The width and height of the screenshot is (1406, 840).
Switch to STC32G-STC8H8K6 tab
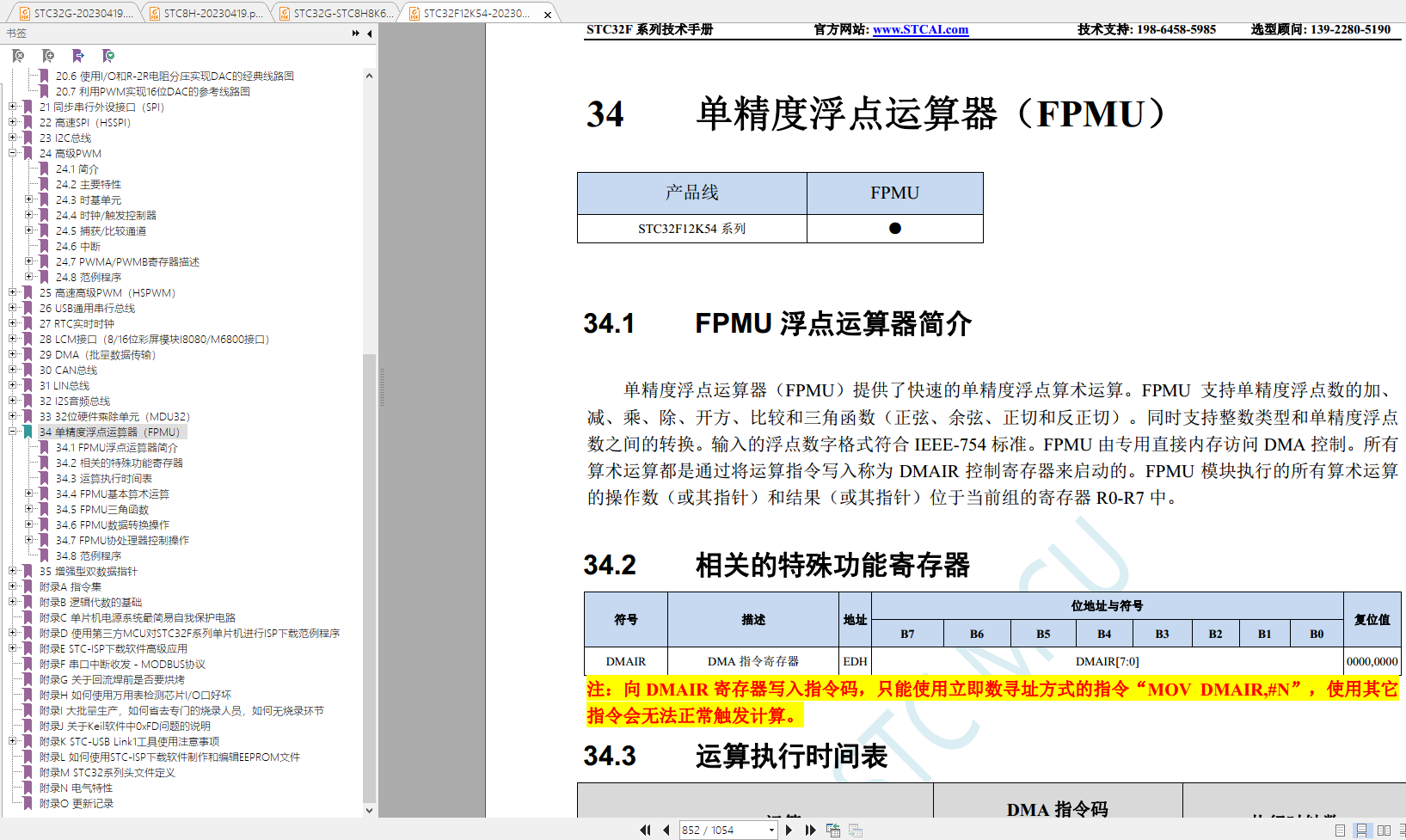click(336, 13)
